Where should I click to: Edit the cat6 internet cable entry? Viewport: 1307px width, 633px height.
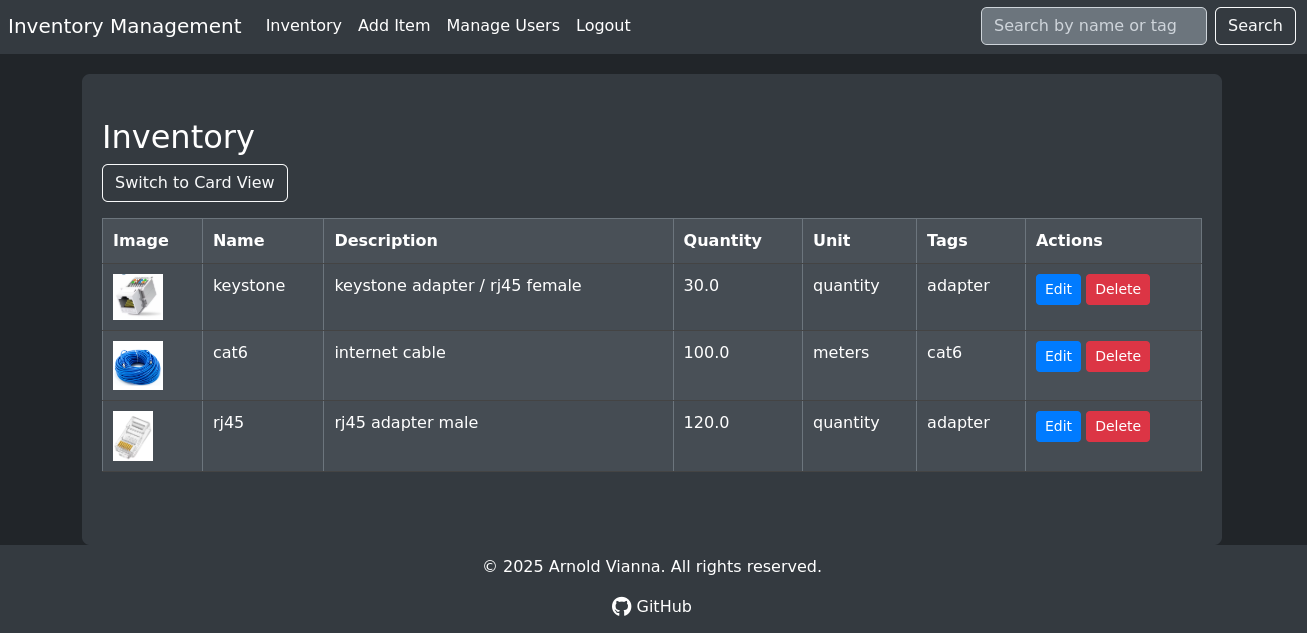(1058, 356)
